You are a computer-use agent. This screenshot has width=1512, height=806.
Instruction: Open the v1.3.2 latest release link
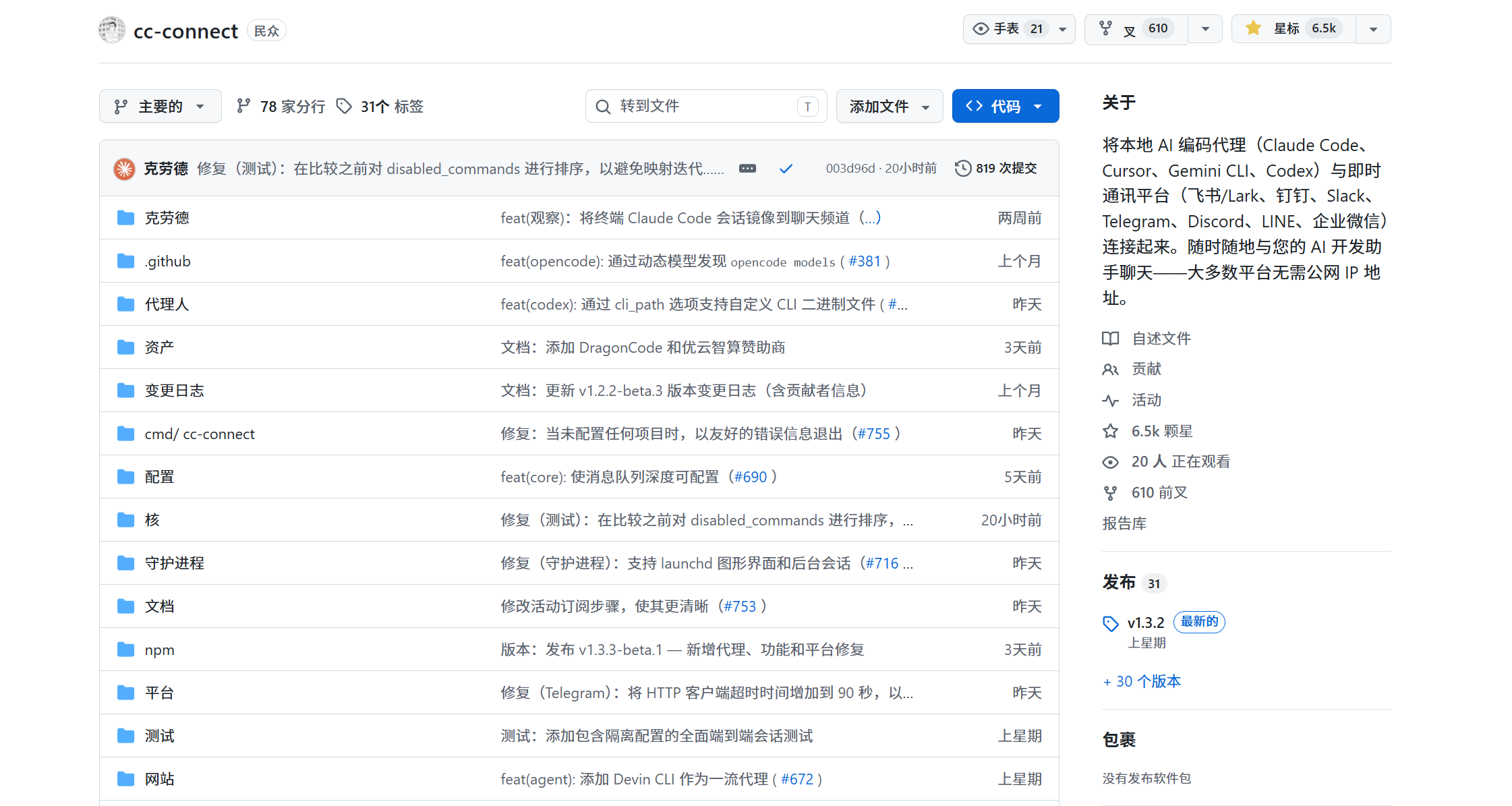(x=1145, y=623)
